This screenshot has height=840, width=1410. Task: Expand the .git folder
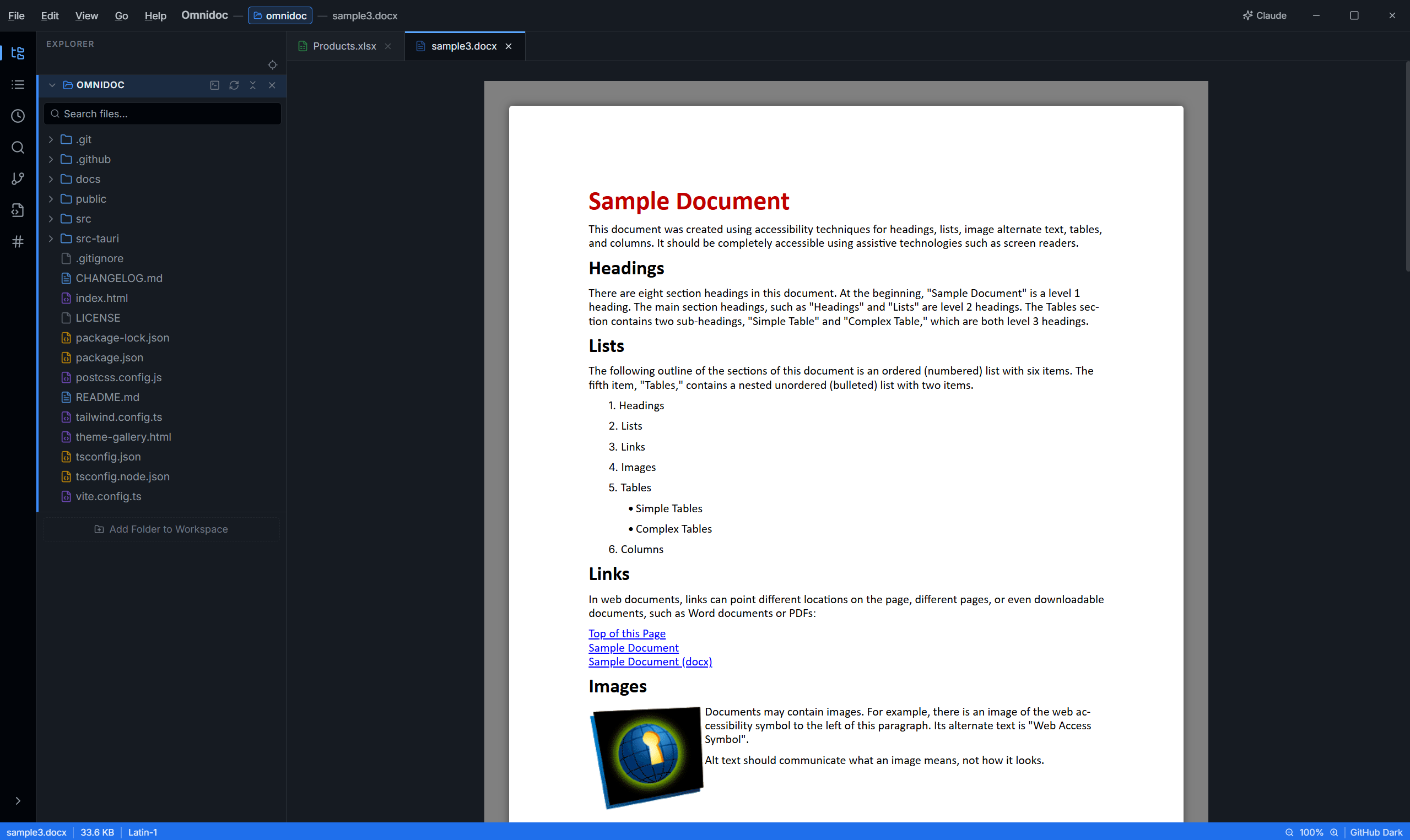tap(51, 139)
